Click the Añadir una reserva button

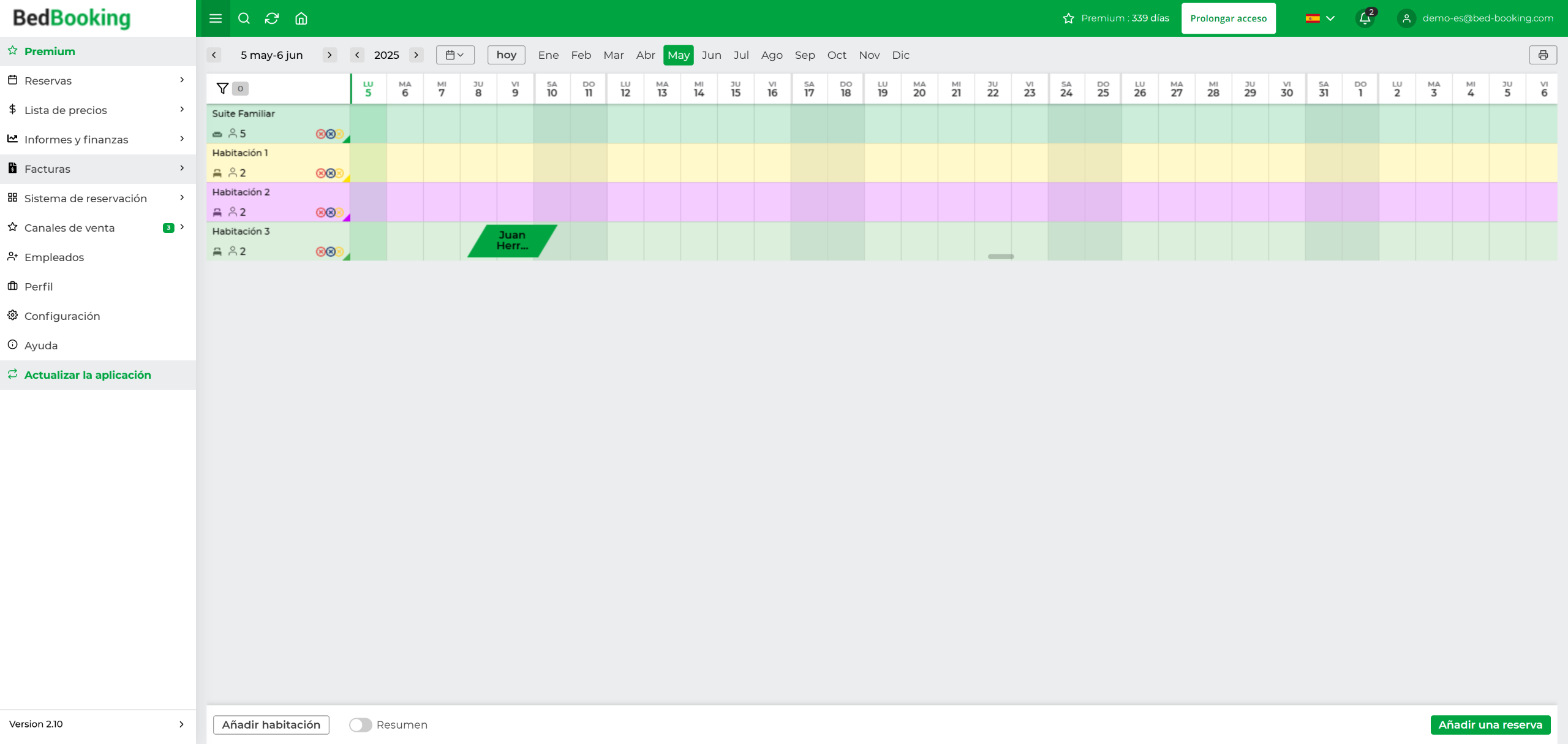(1490, 724)
